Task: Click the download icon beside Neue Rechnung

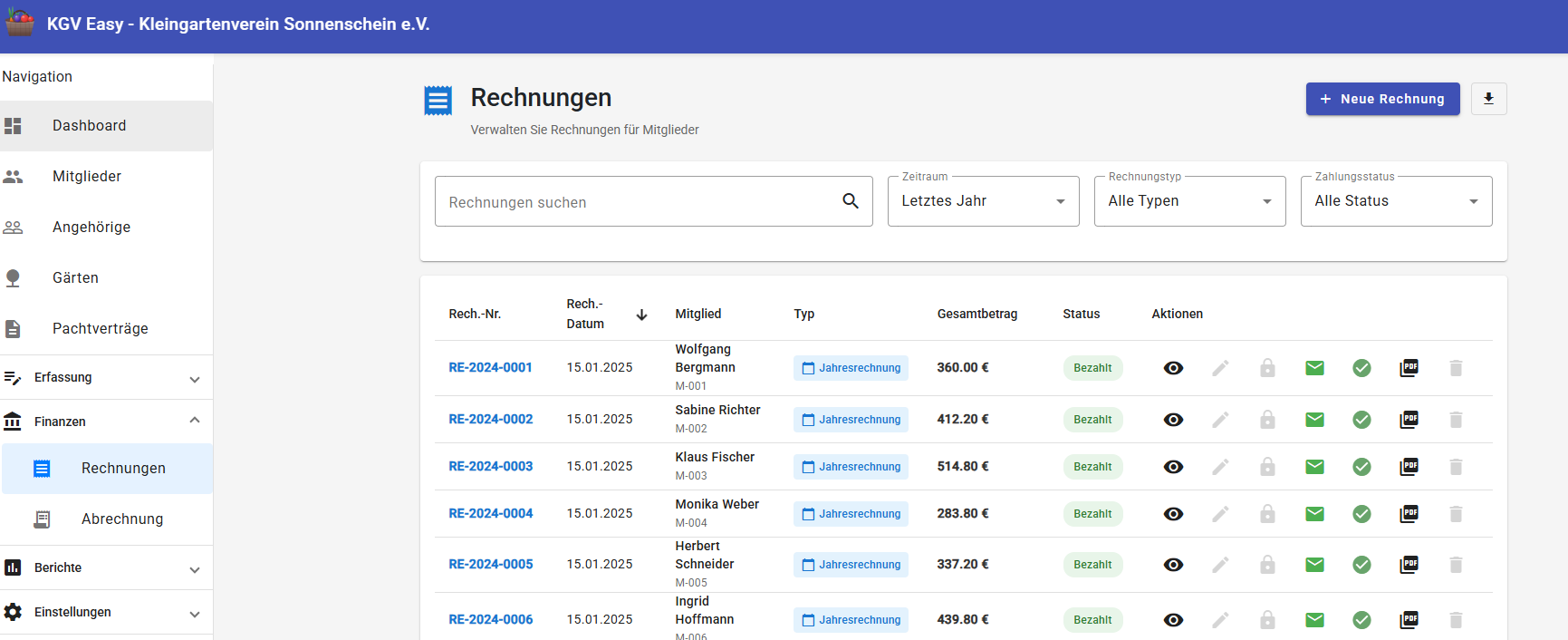Action: [x=1488, y=99]
